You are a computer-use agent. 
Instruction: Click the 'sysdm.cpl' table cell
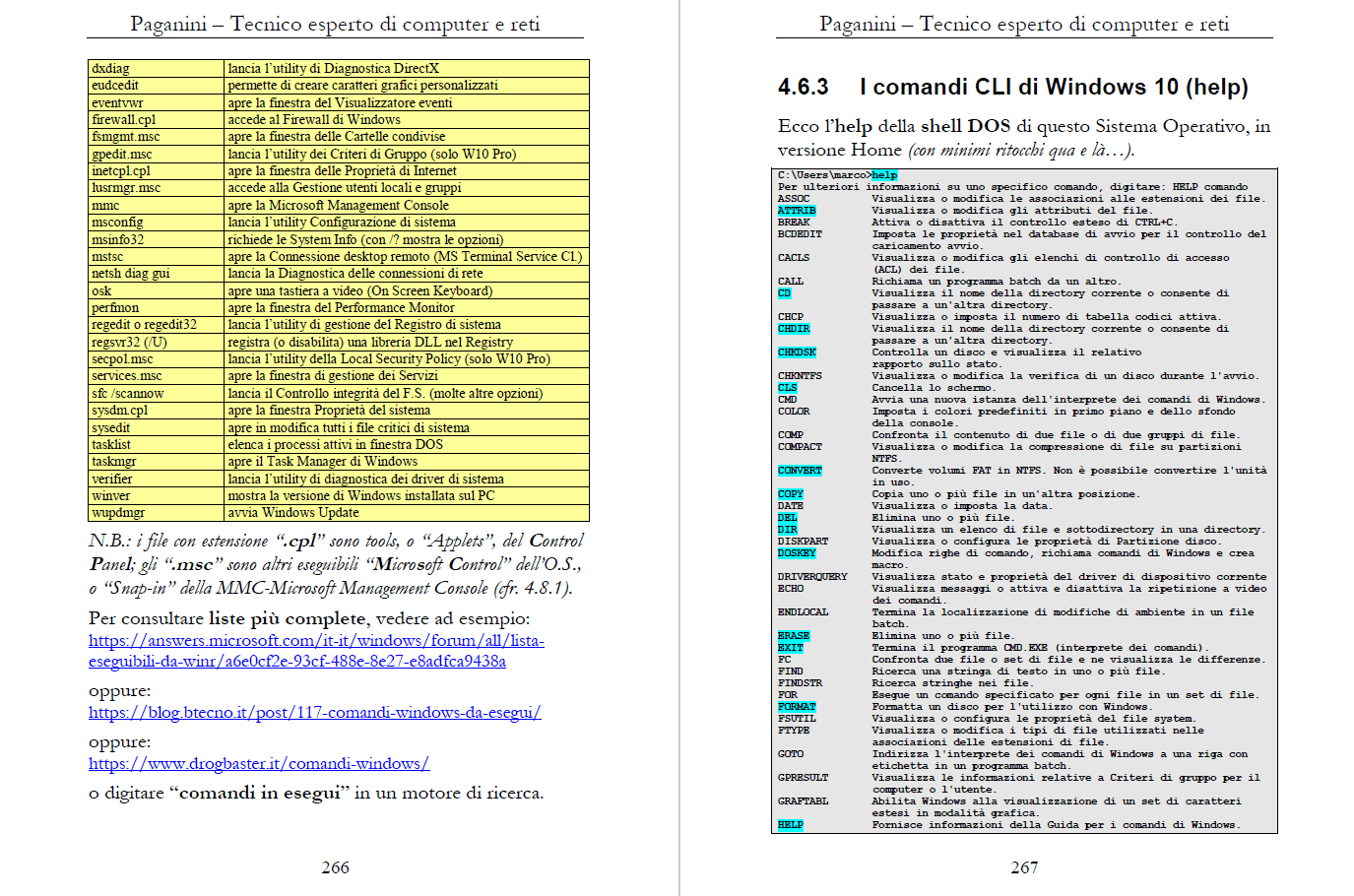click(x=157, y=410)
